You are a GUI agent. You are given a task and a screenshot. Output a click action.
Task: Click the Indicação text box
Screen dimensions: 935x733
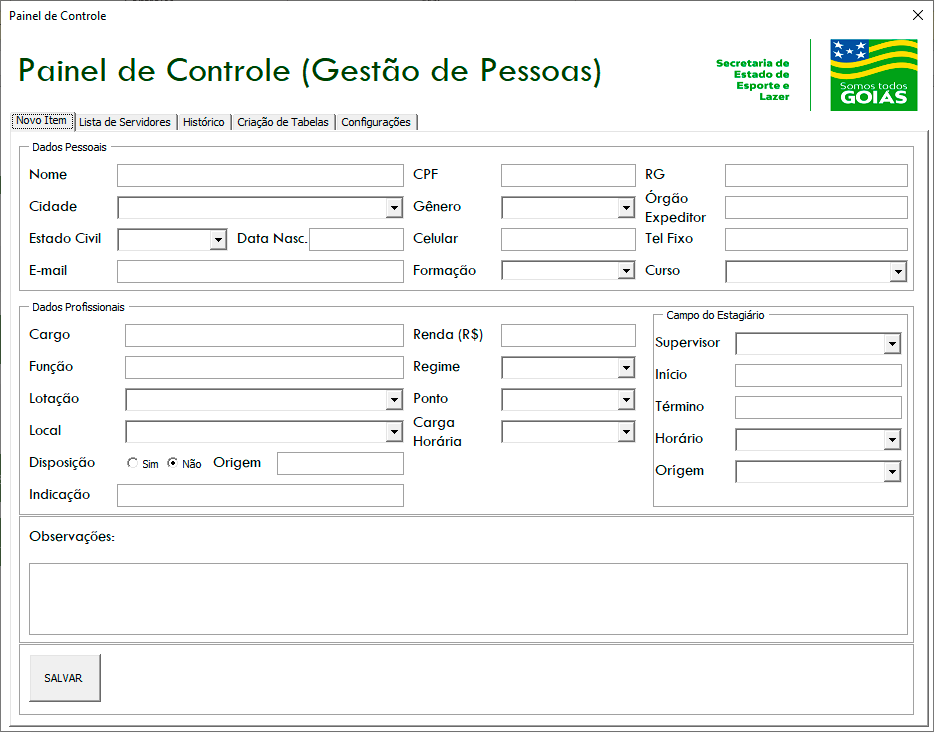260,496
